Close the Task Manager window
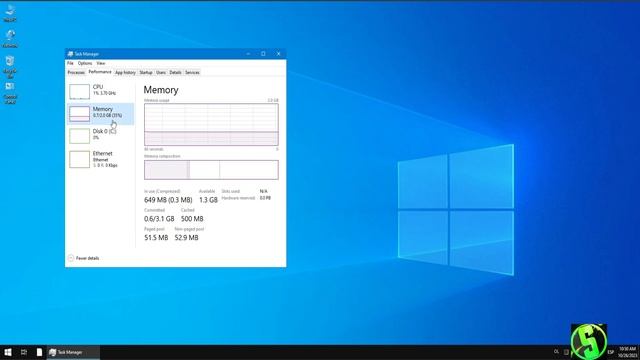 coord(278,54)
